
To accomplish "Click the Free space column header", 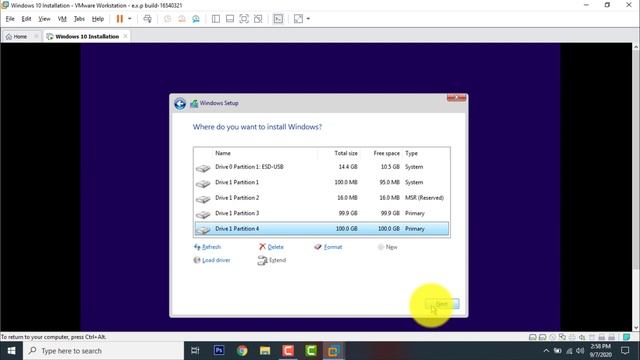I will 386,153.
